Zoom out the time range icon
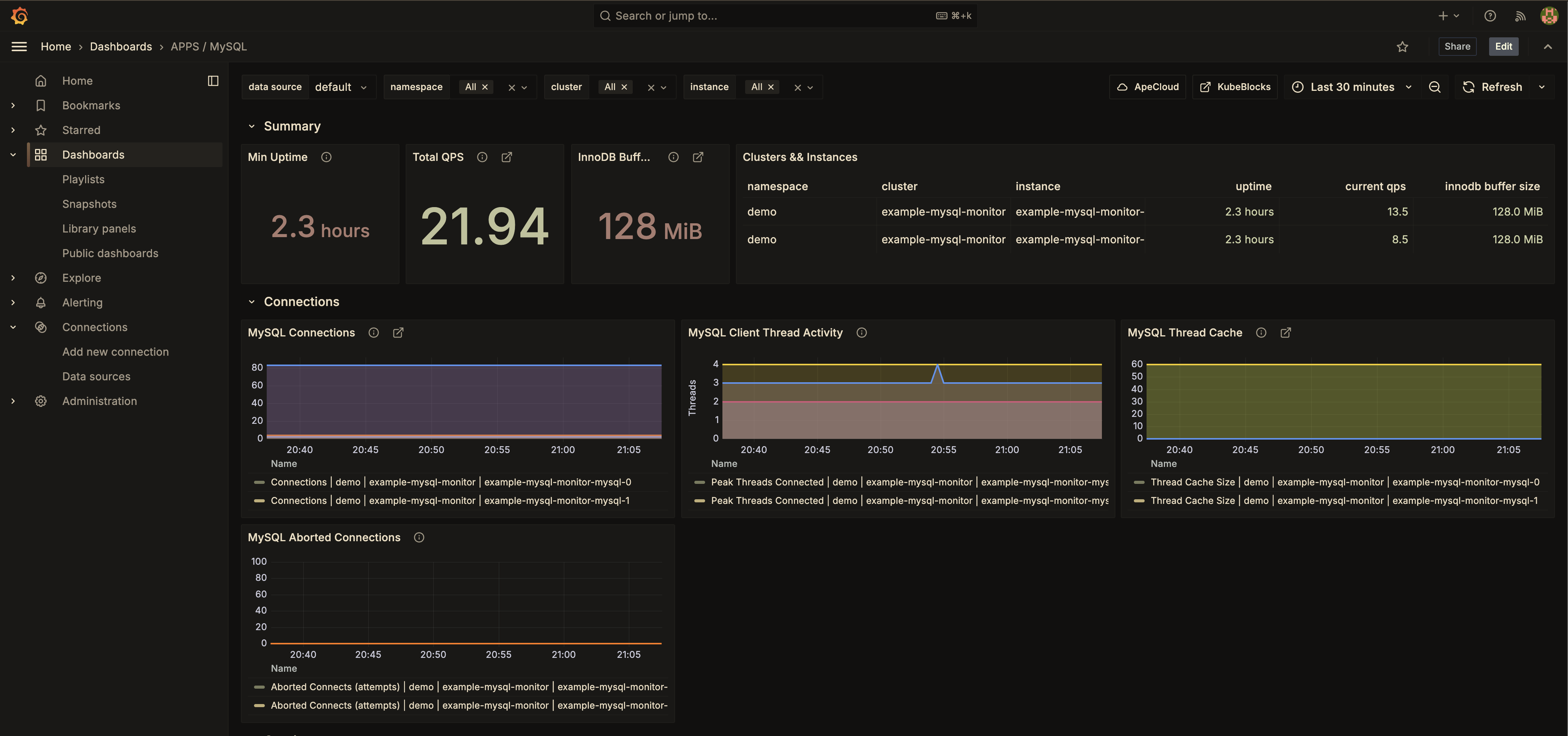1568x736 pixels. point(1435,87)
